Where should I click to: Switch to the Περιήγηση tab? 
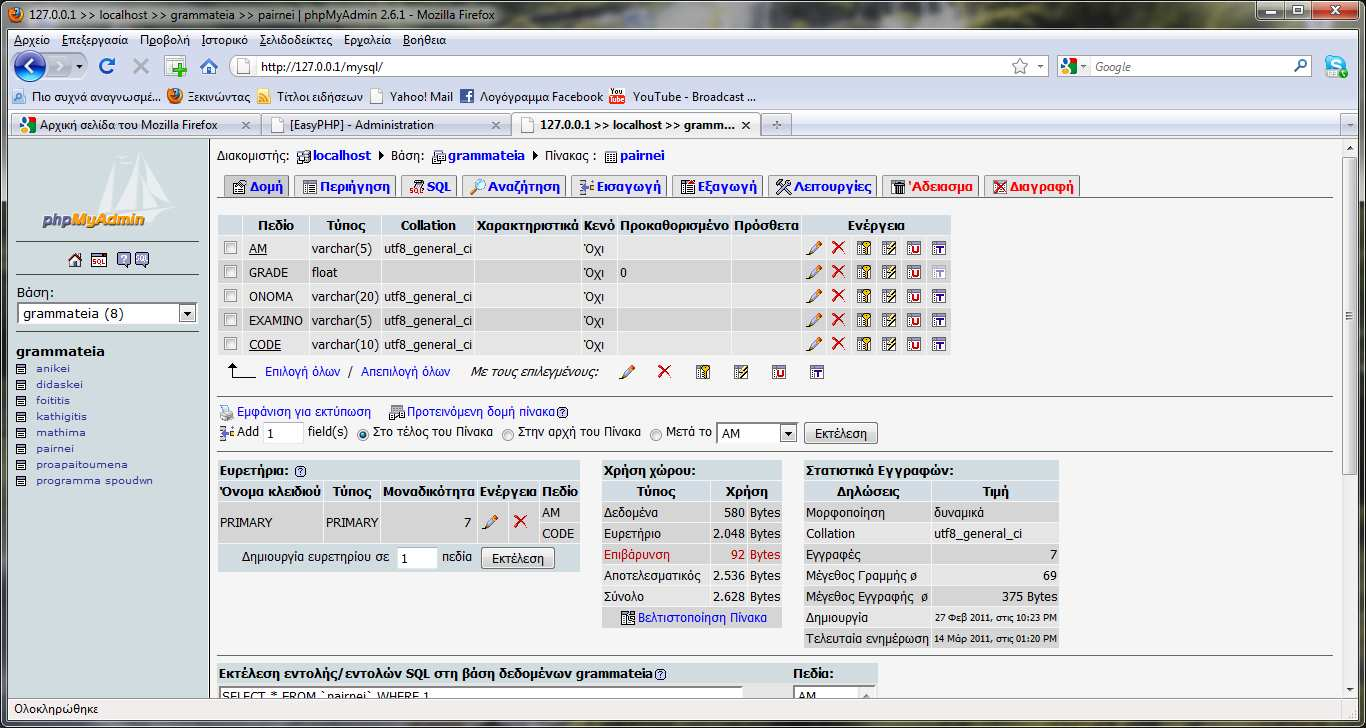point(346,186)
